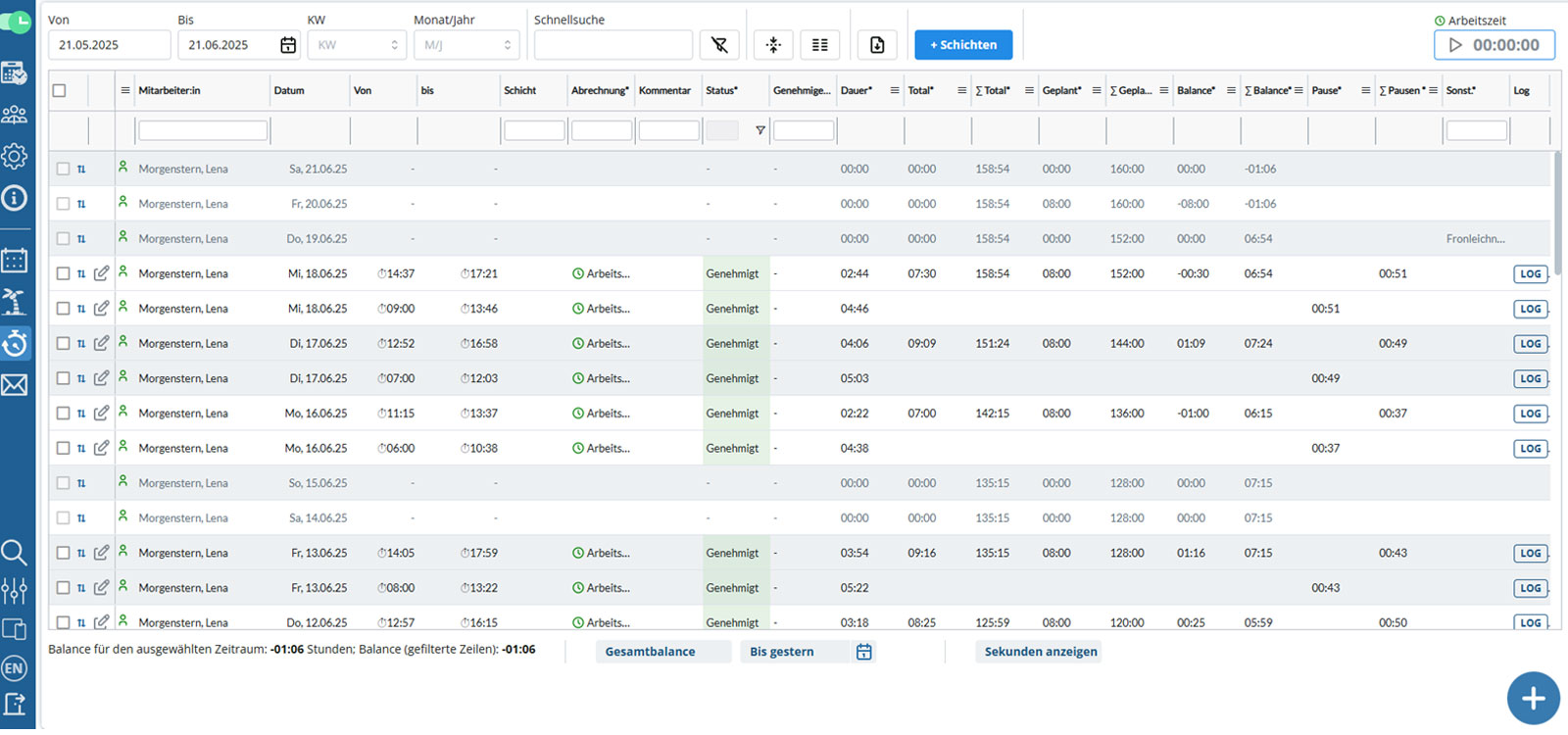Open the column menu next to Total

tap(962, 90)
